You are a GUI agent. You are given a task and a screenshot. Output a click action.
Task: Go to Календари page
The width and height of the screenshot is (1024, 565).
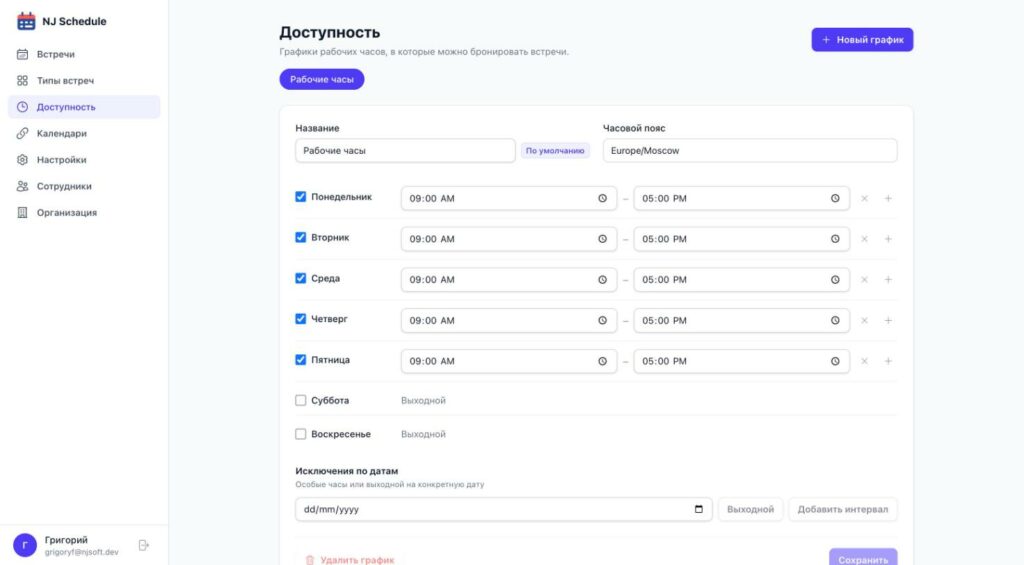coord(84,133)
